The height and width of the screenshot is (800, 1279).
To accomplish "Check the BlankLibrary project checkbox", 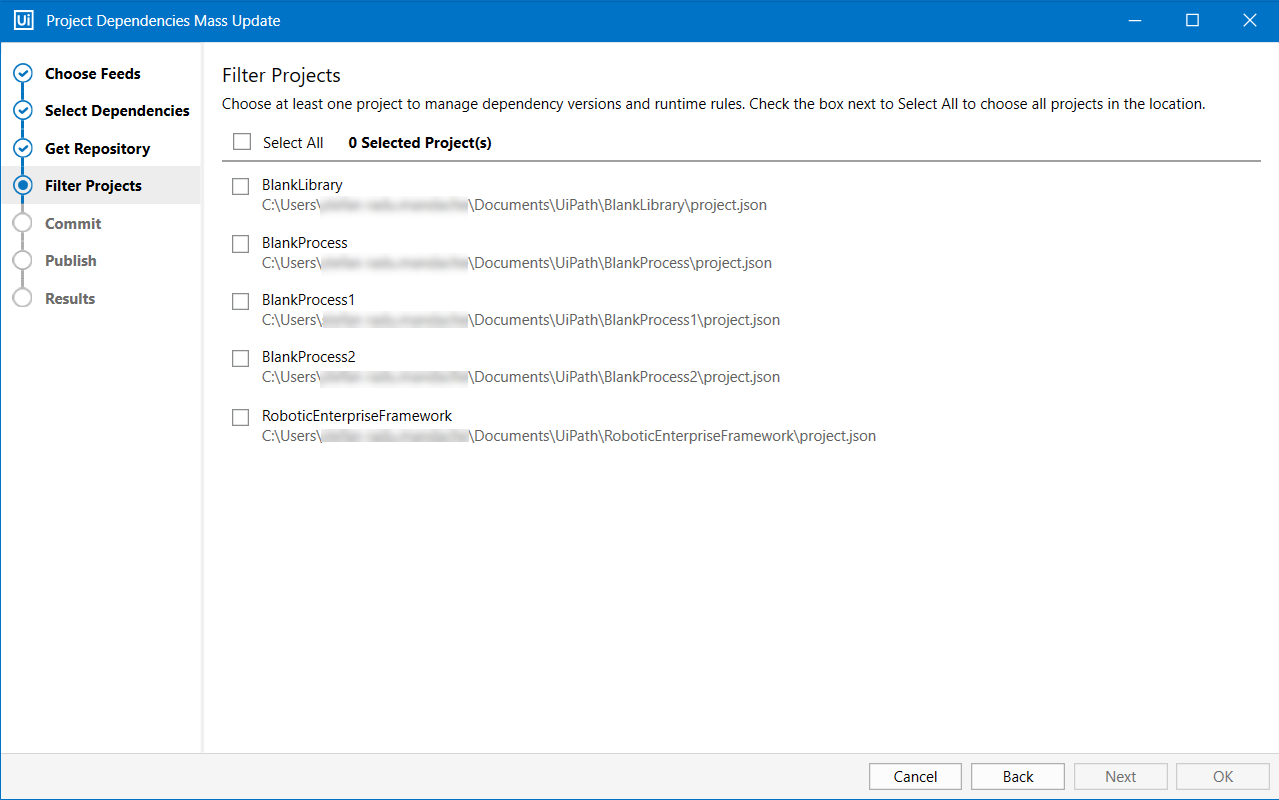I will click(x=240, y=186).
